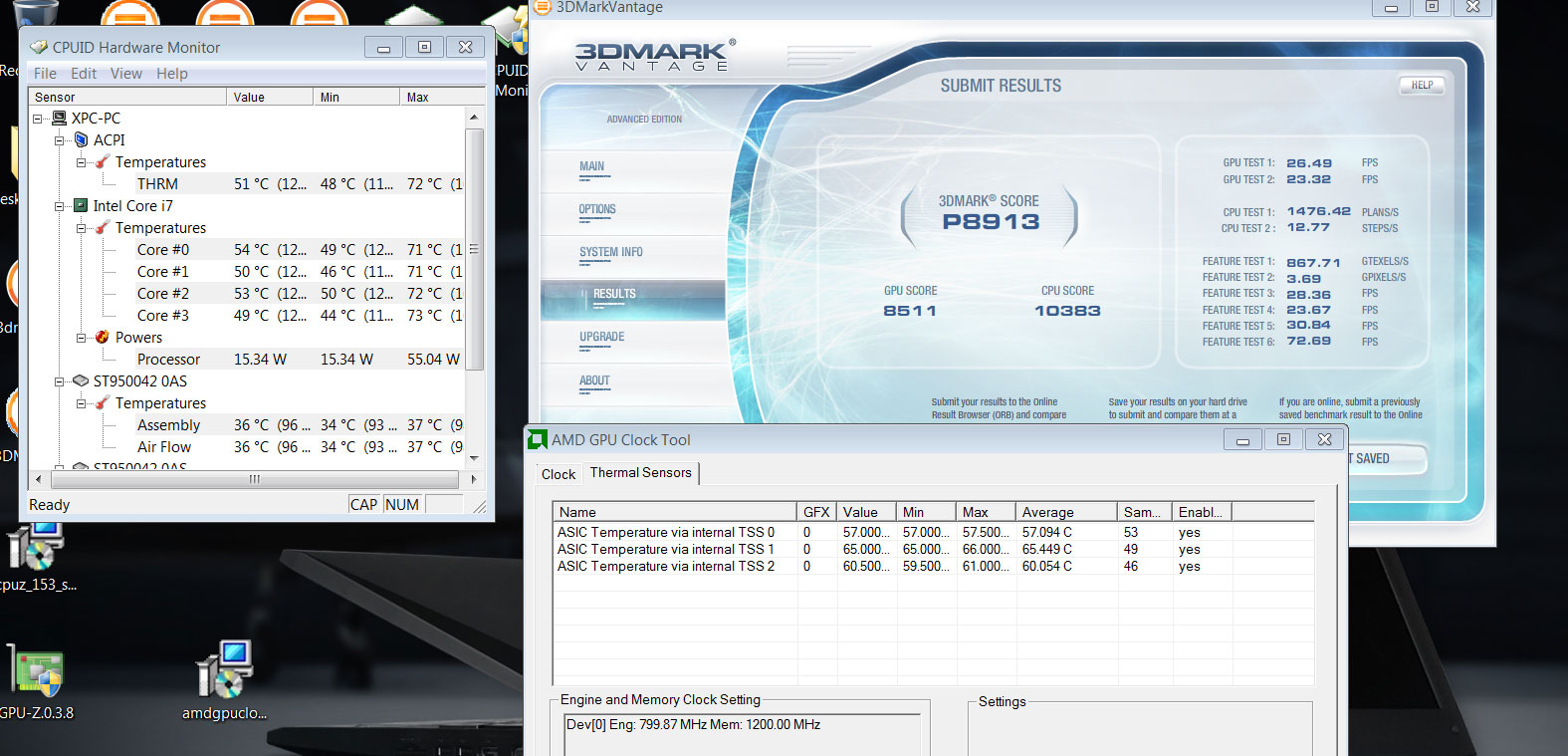
Task: Collapse the Powers node under Intel Core i7
Action: click(x=82, y=338)
